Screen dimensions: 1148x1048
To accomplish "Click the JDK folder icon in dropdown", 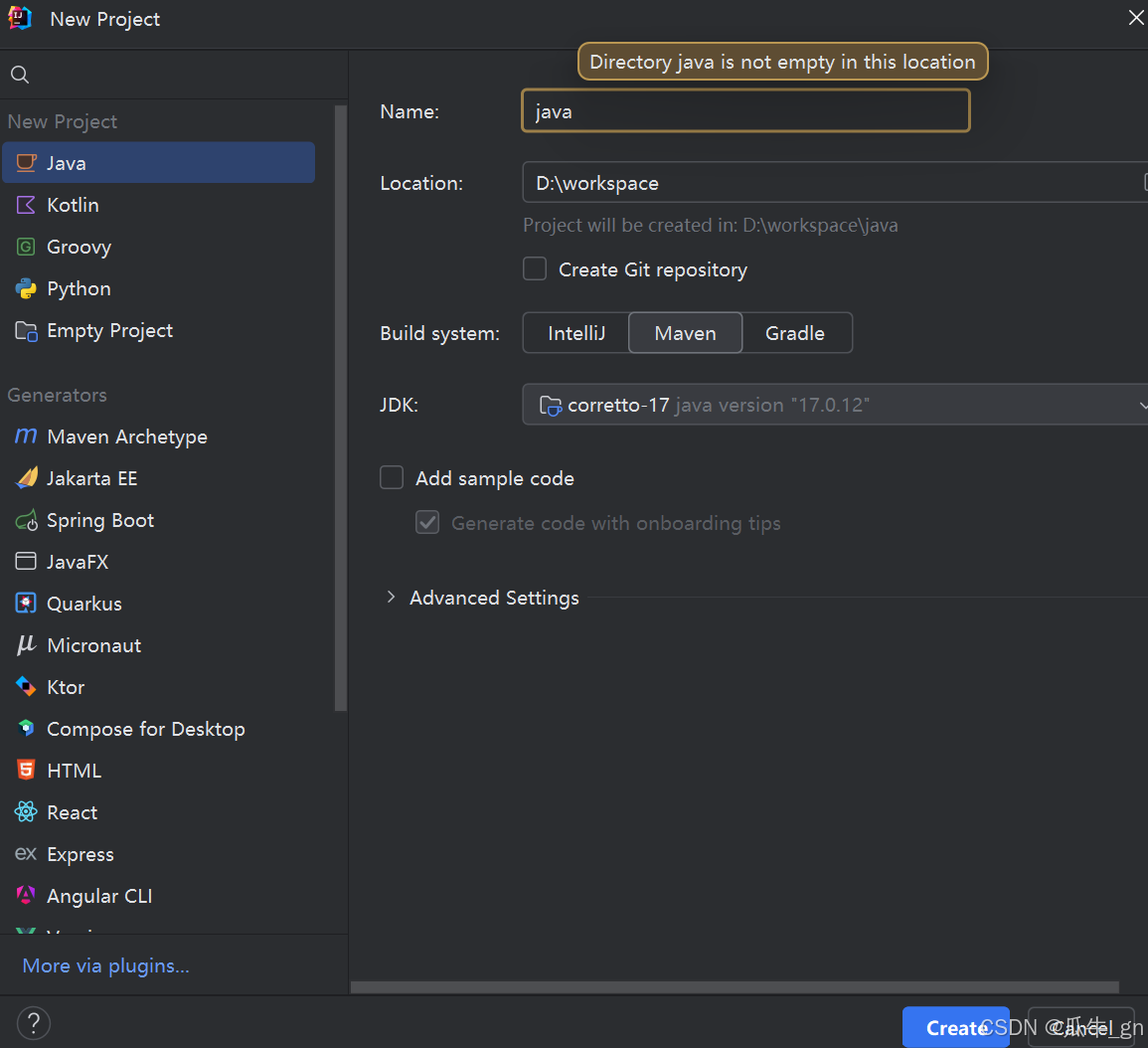I will [x=550, y=405].
